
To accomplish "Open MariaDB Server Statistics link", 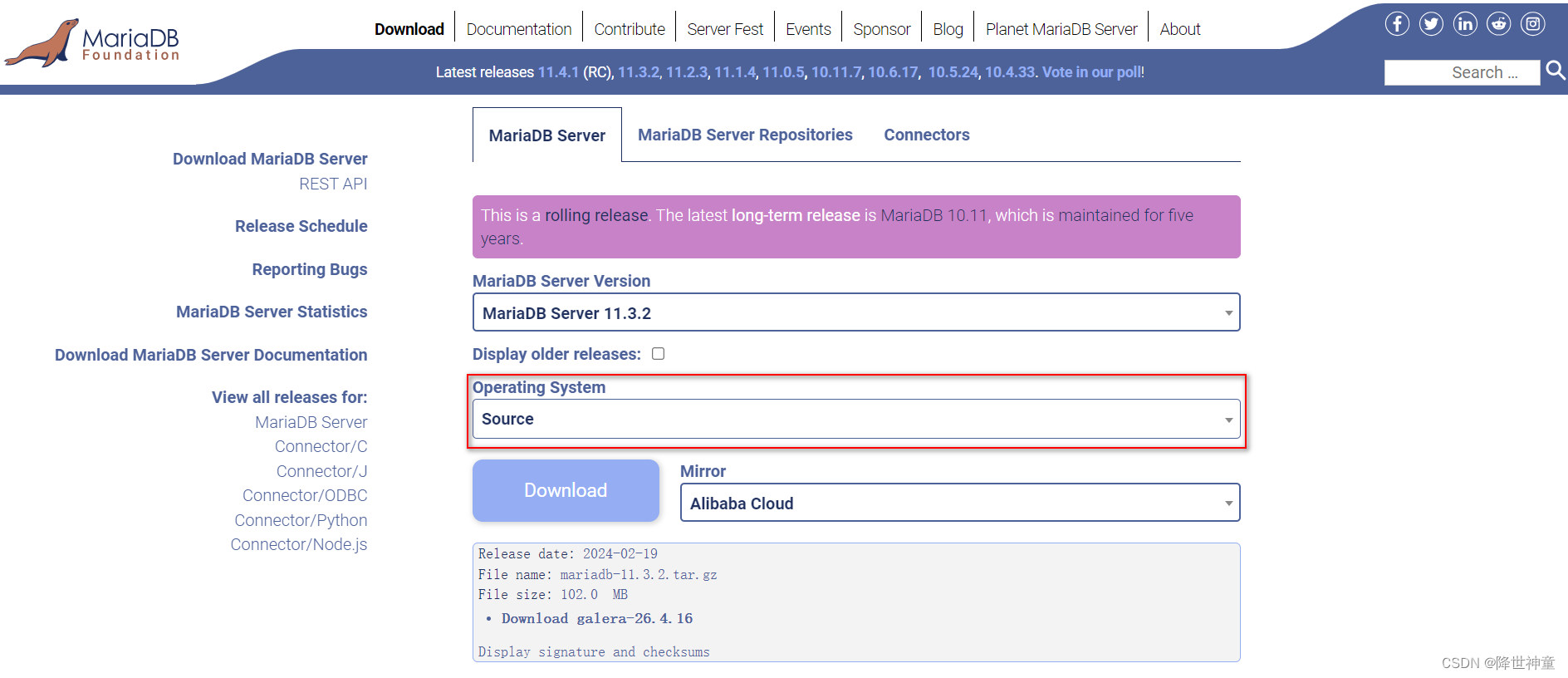I will point(272,312).
